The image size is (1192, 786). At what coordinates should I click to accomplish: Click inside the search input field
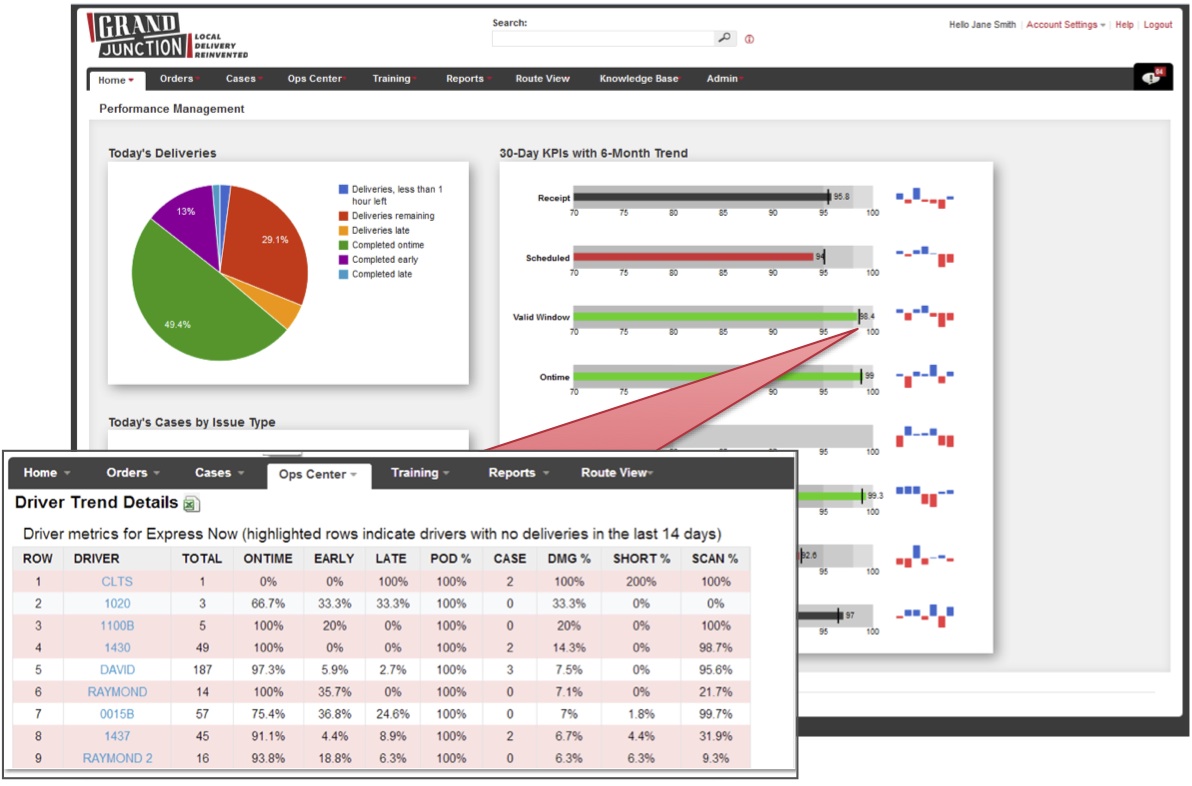(x=600, y=37)
